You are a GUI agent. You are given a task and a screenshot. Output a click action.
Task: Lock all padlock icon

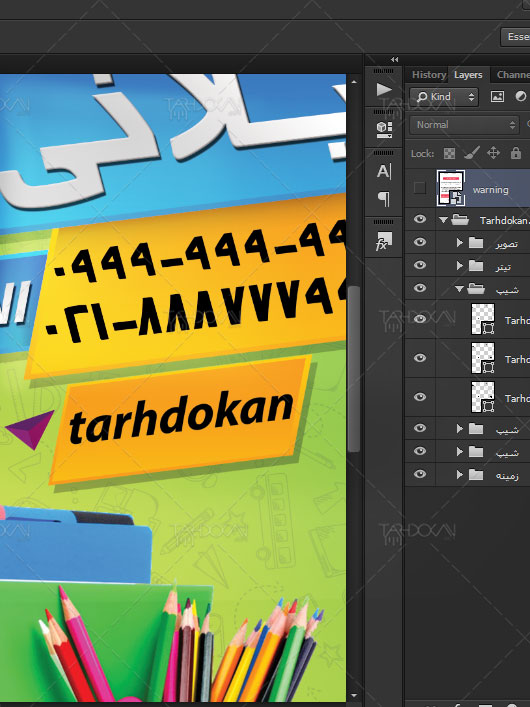coord(516,153)
